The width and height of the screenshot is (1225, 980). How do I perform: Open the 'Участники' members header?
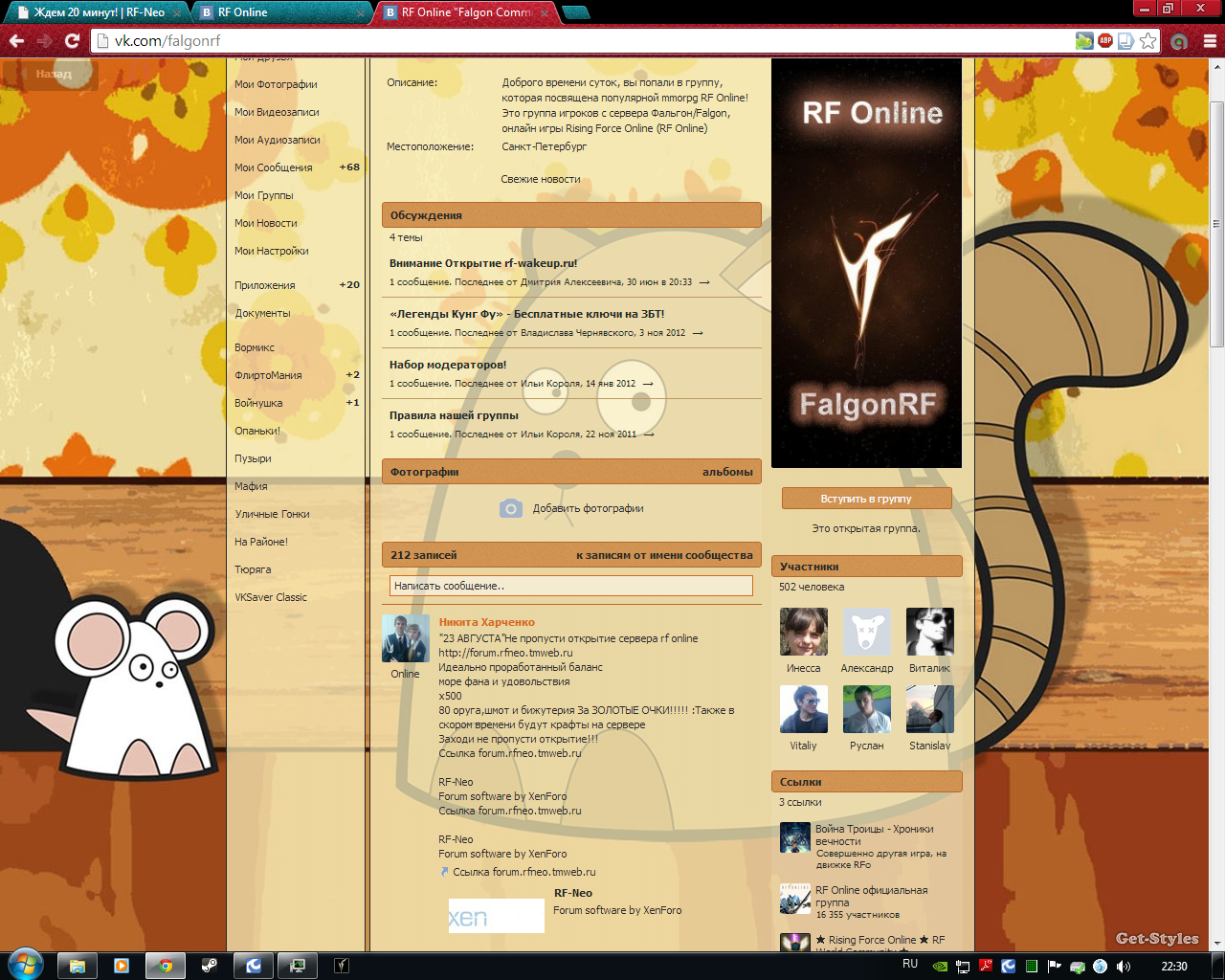coord(866,567)
